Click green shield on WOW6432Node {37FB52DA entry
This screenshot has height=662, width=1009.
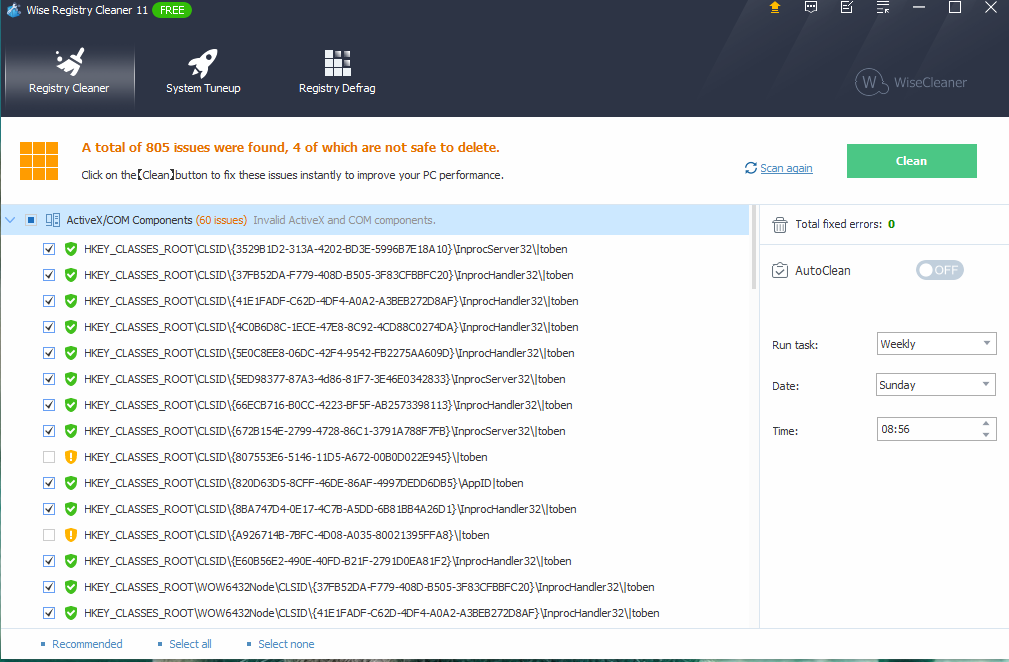click(x=71, y=587)
